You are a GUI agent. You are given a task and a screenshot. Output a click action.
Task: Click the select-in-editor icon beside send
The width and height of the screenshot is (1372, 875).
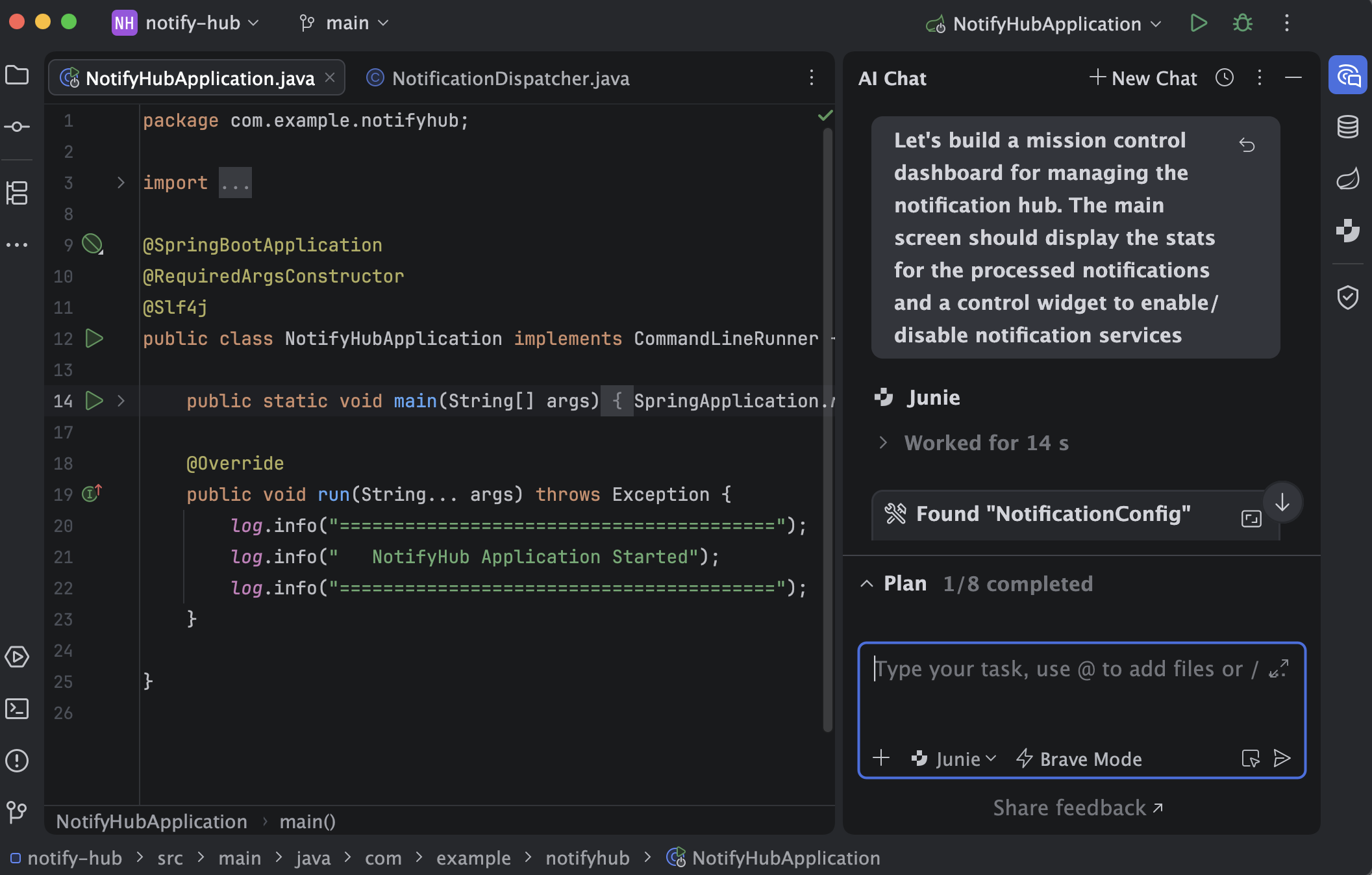click(1251, 758)
